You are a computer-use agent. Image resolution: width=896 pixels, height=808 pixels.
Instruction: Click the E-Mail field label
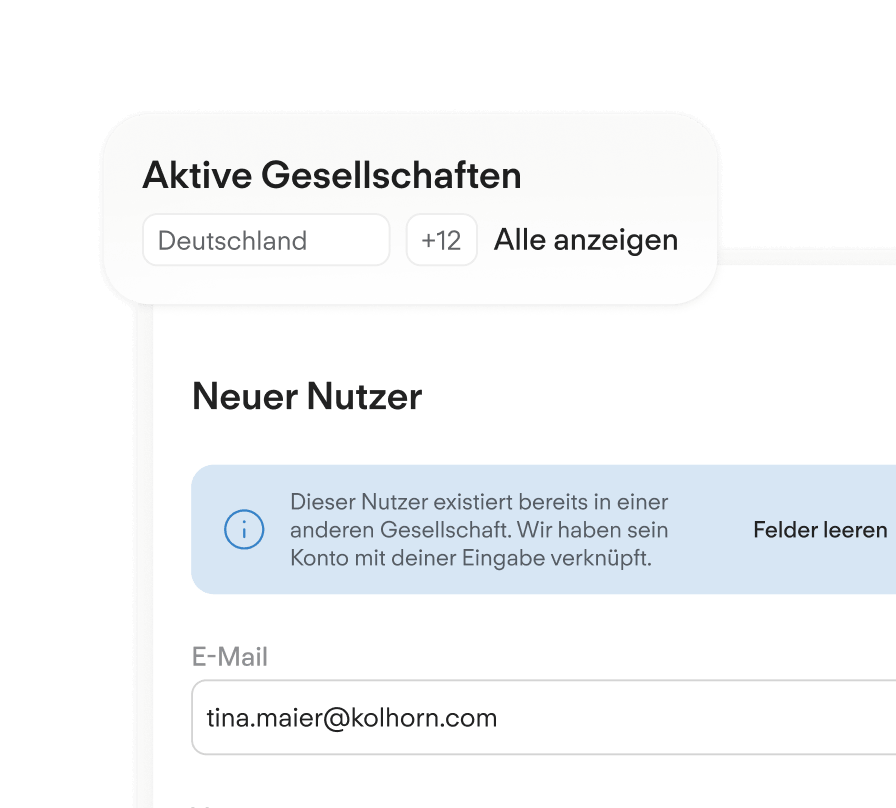(x=230, y=657)
